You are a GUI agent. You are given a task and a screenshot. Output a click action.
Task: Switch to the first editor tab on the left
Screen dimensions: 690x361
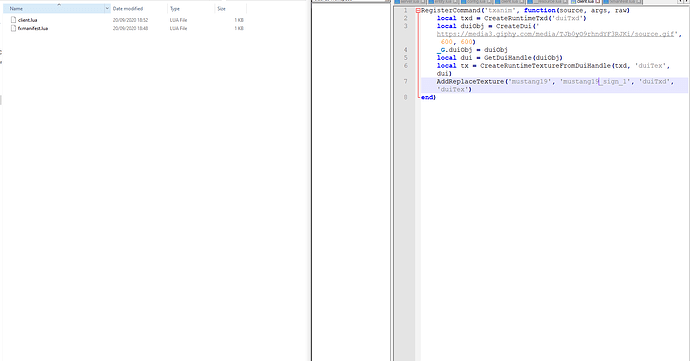[x=410, y=2]
